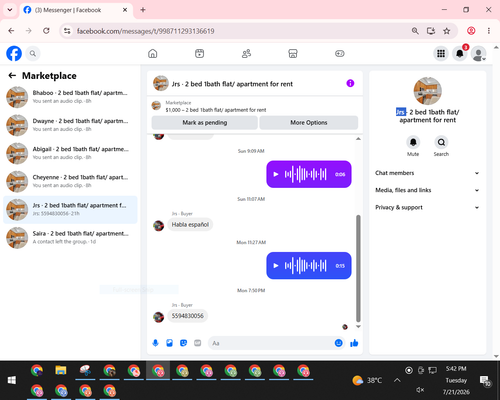Screen dimensions: 500x400
Task: Mute this conversation with bell icon
Action: coord(413,142)
